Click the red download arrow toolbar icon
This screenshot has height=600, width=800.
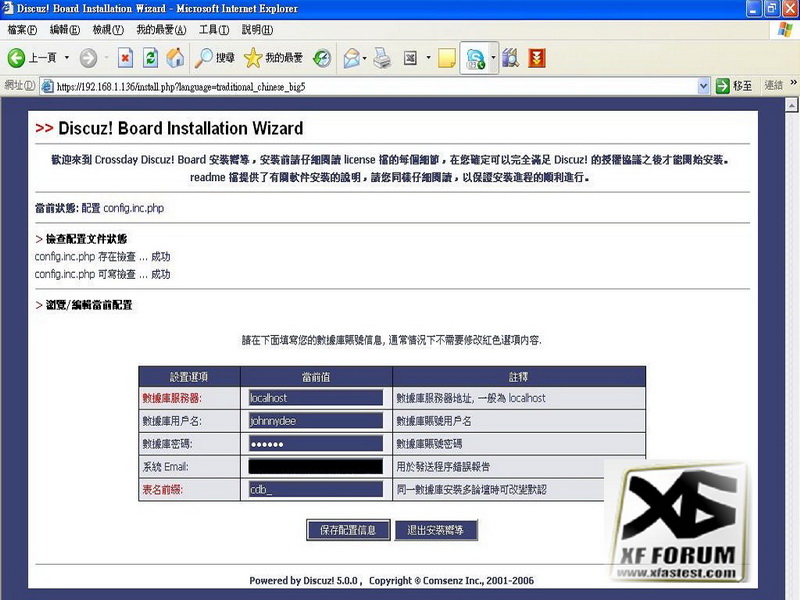537,58
